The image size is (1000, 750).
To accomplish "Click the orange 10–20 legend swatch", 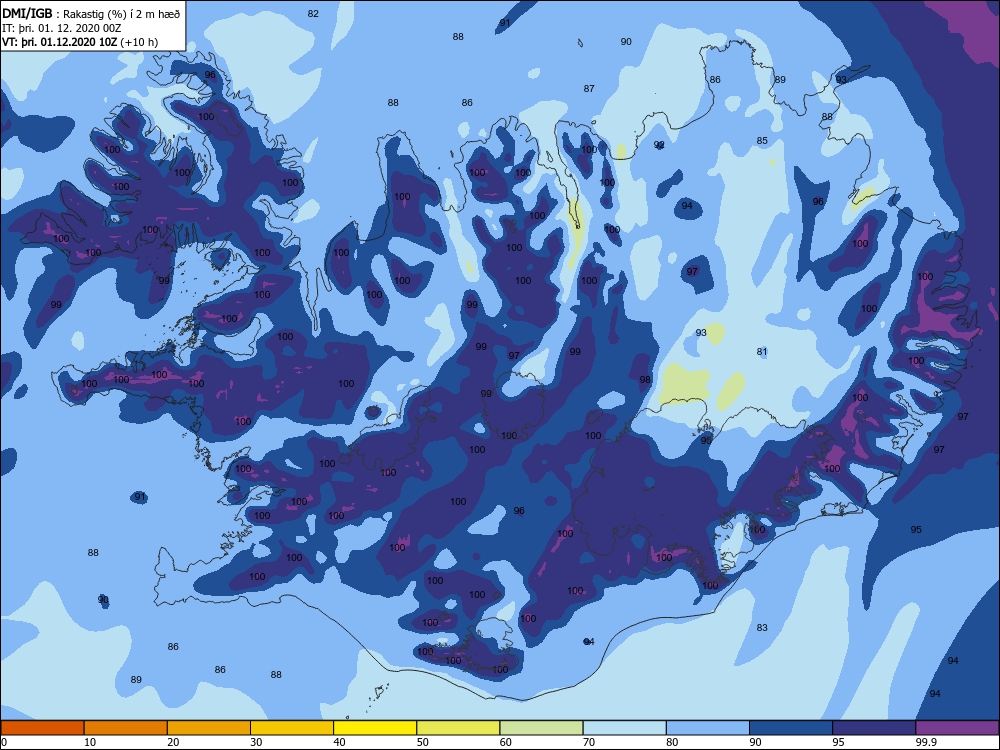I will [126, 728].
